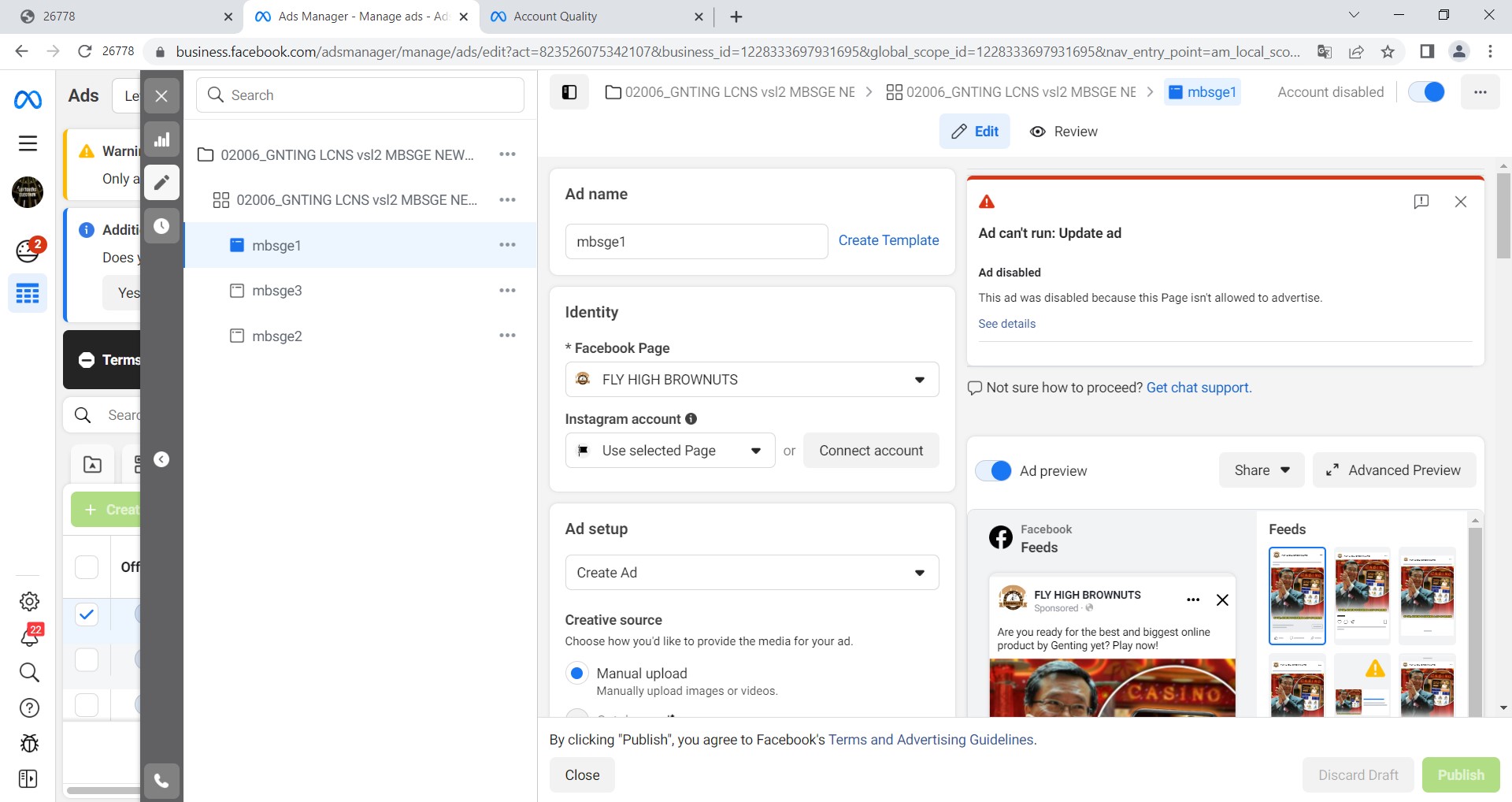The width and height of the screenshot is (1512, 802).
Task: Dismiss the Ad can't run error card
Action: coord(1461,202)
